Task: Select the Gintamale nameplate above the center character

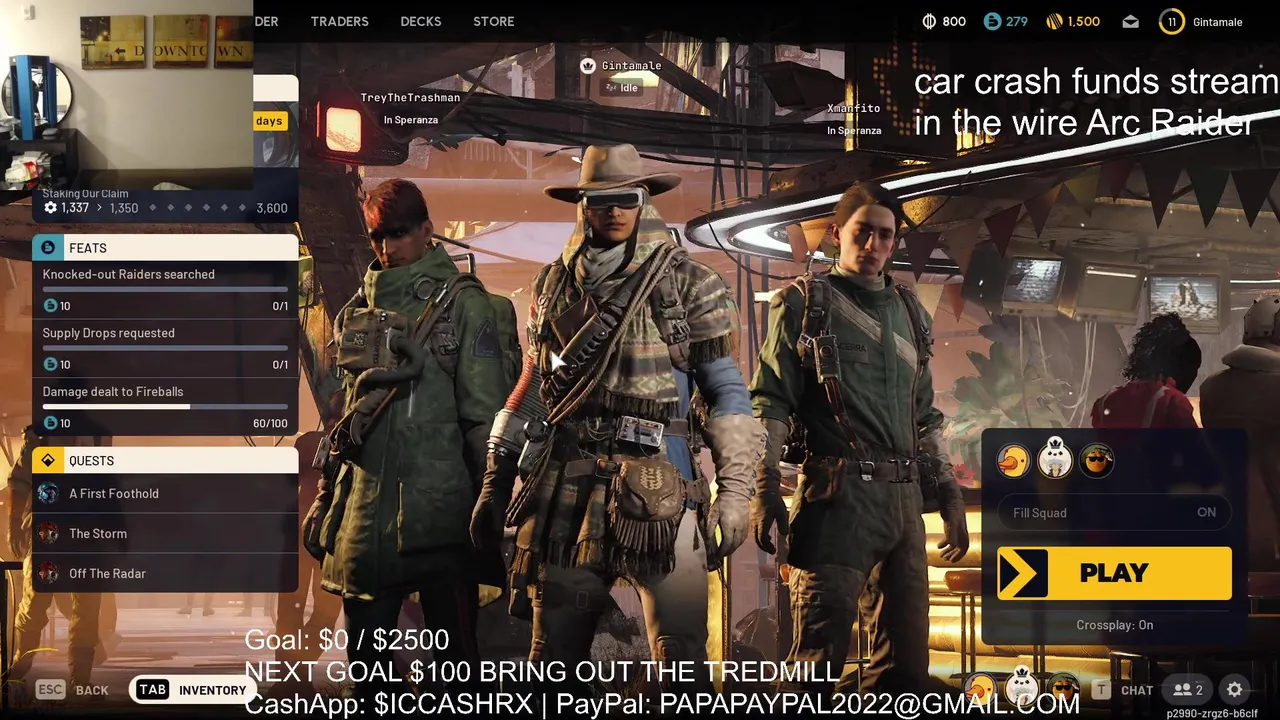Action: pyautogui.click(x=631, y=66)
